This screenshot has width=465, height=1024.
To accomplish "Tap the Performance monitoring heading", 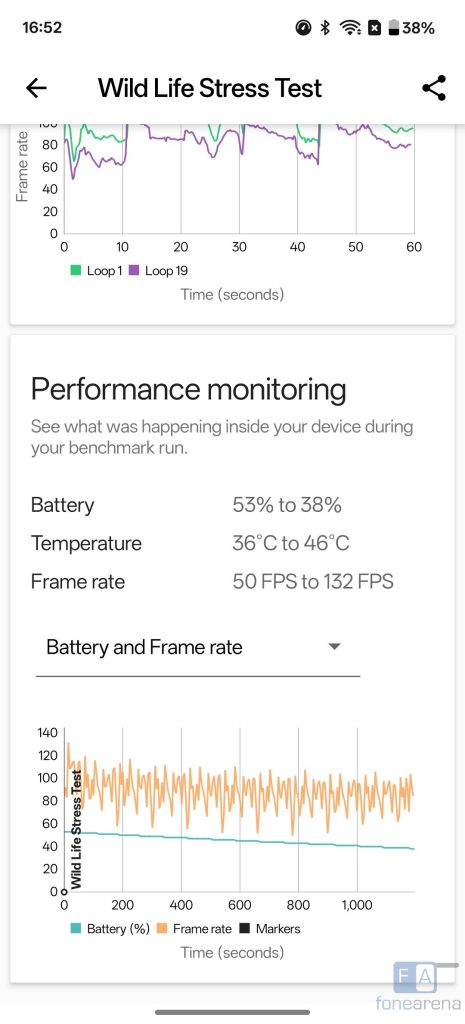I will click(188, 389).
